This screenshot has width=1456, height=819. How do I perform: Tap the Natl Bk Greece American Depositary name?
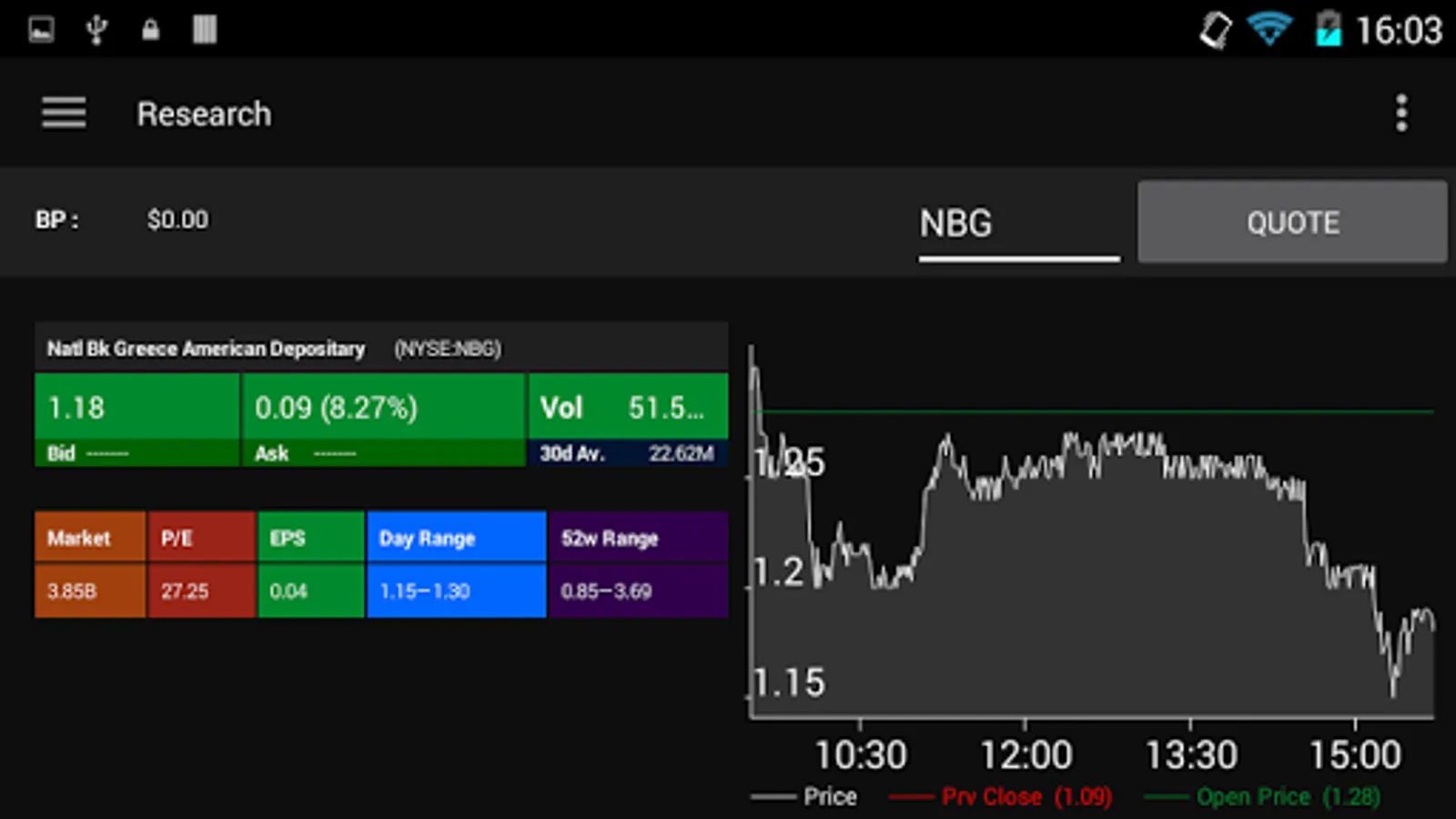(x=206, y=349)
